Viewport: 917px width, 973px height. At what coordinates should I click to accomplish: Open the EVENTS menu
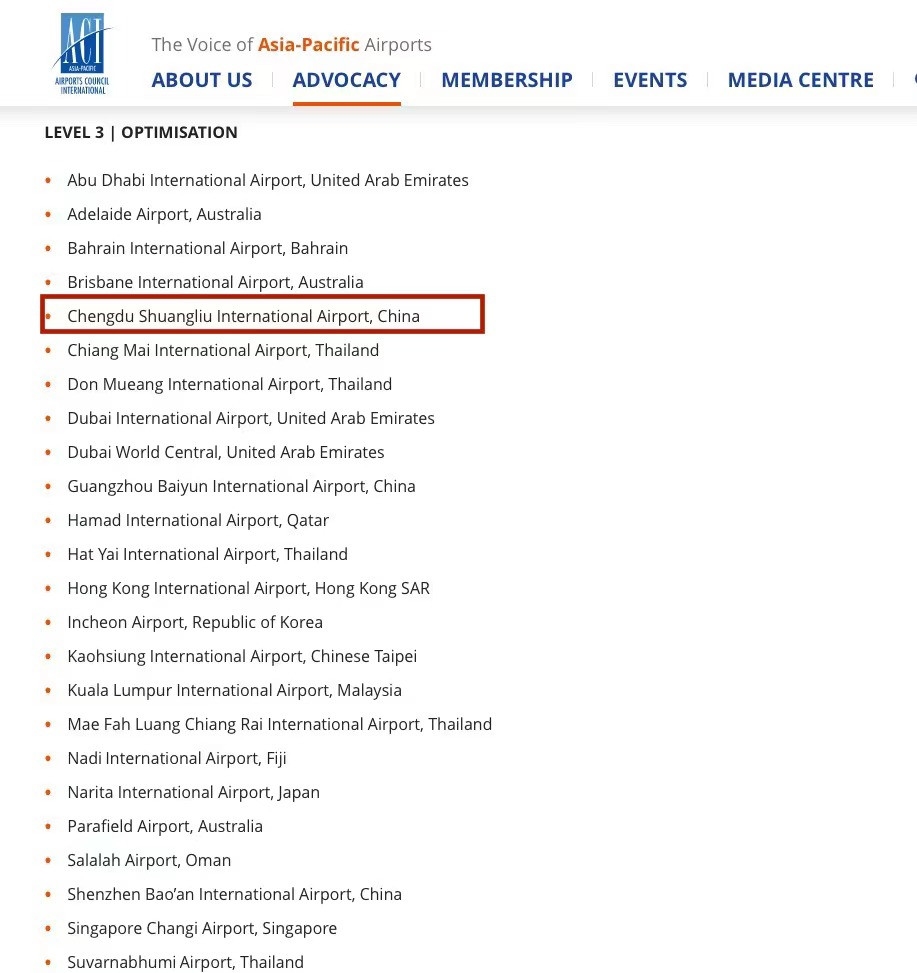click(650, 80)
